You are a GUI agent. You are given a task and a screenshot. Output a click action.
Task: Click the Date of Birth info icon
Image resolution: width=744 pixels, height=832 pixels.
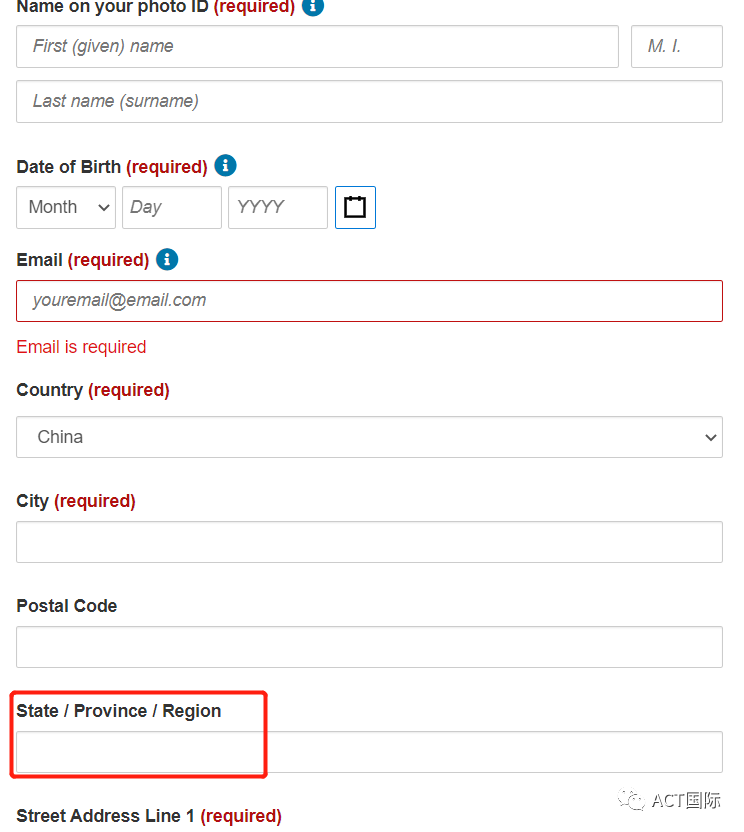(x=226, y=166)
